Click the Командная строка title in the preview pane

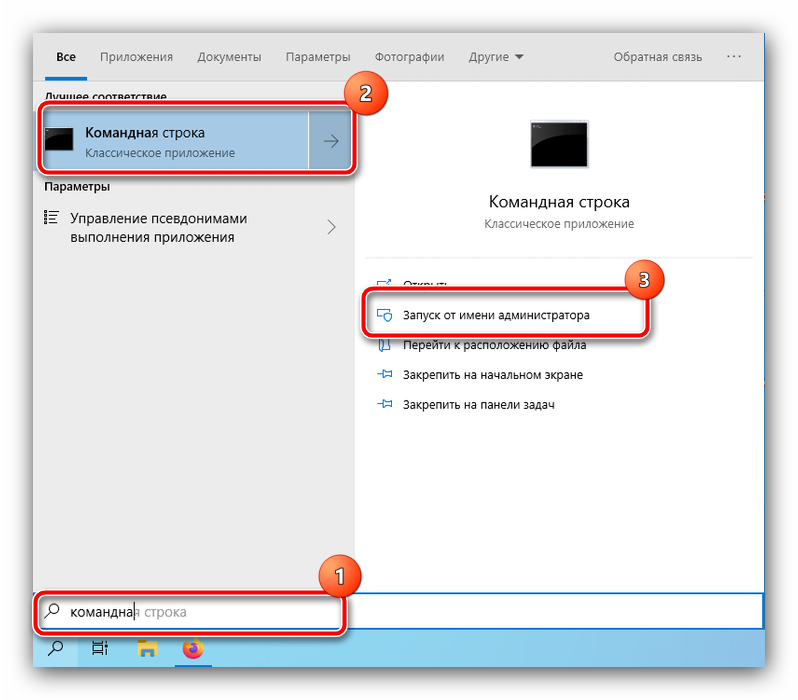click(x=559, y=202)
